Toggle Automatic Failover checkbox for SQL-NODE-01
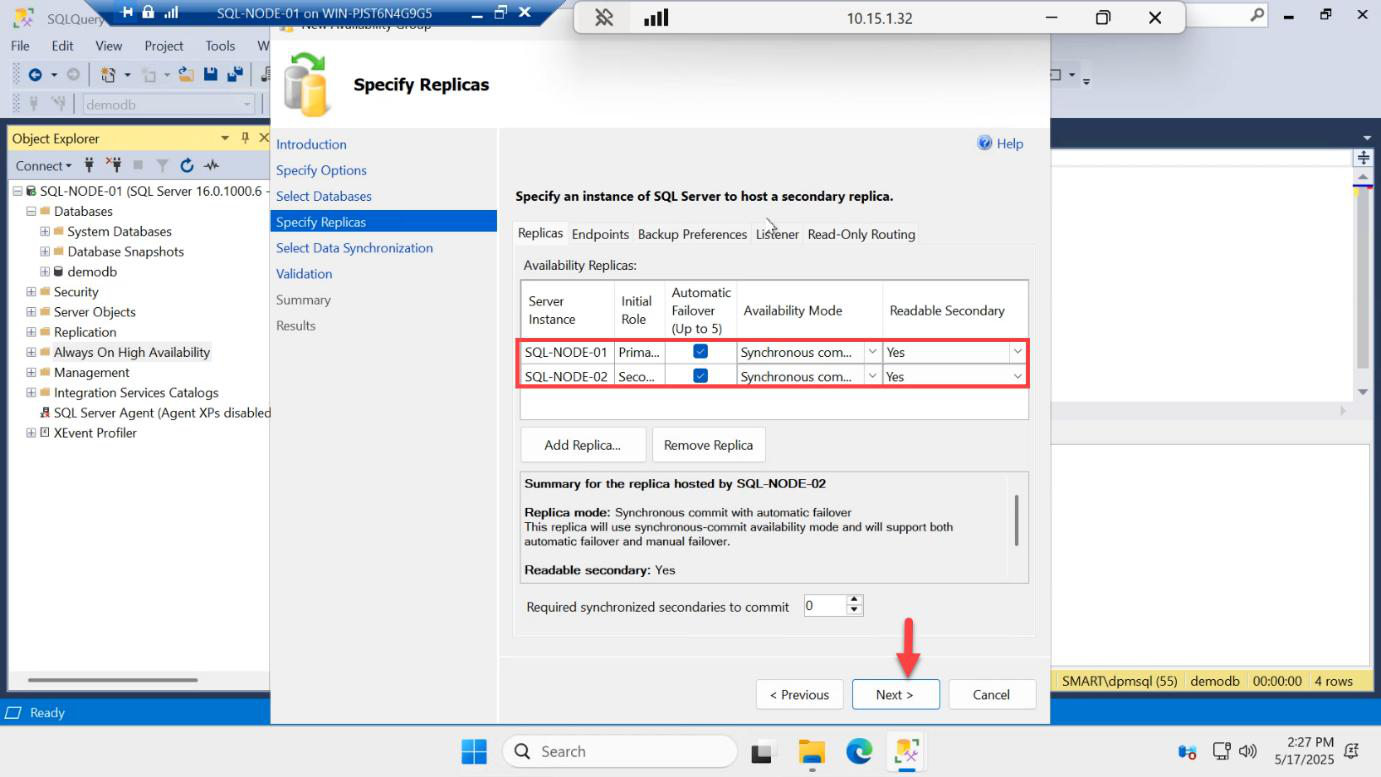Screen dimensions: 1381x777 tap(700, 351)
